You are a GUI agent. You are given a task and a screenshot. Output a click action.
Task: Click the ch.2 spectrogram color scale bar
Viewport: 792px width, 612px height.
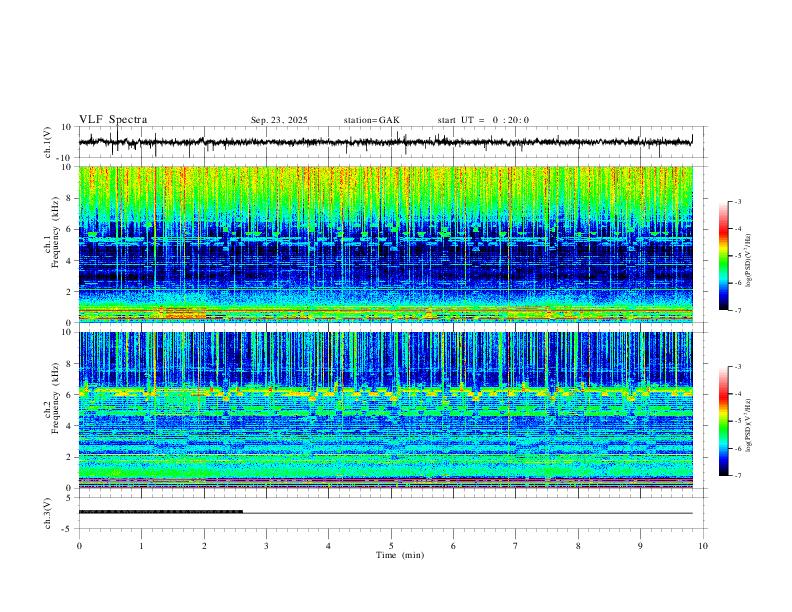(x=723, y=421)
